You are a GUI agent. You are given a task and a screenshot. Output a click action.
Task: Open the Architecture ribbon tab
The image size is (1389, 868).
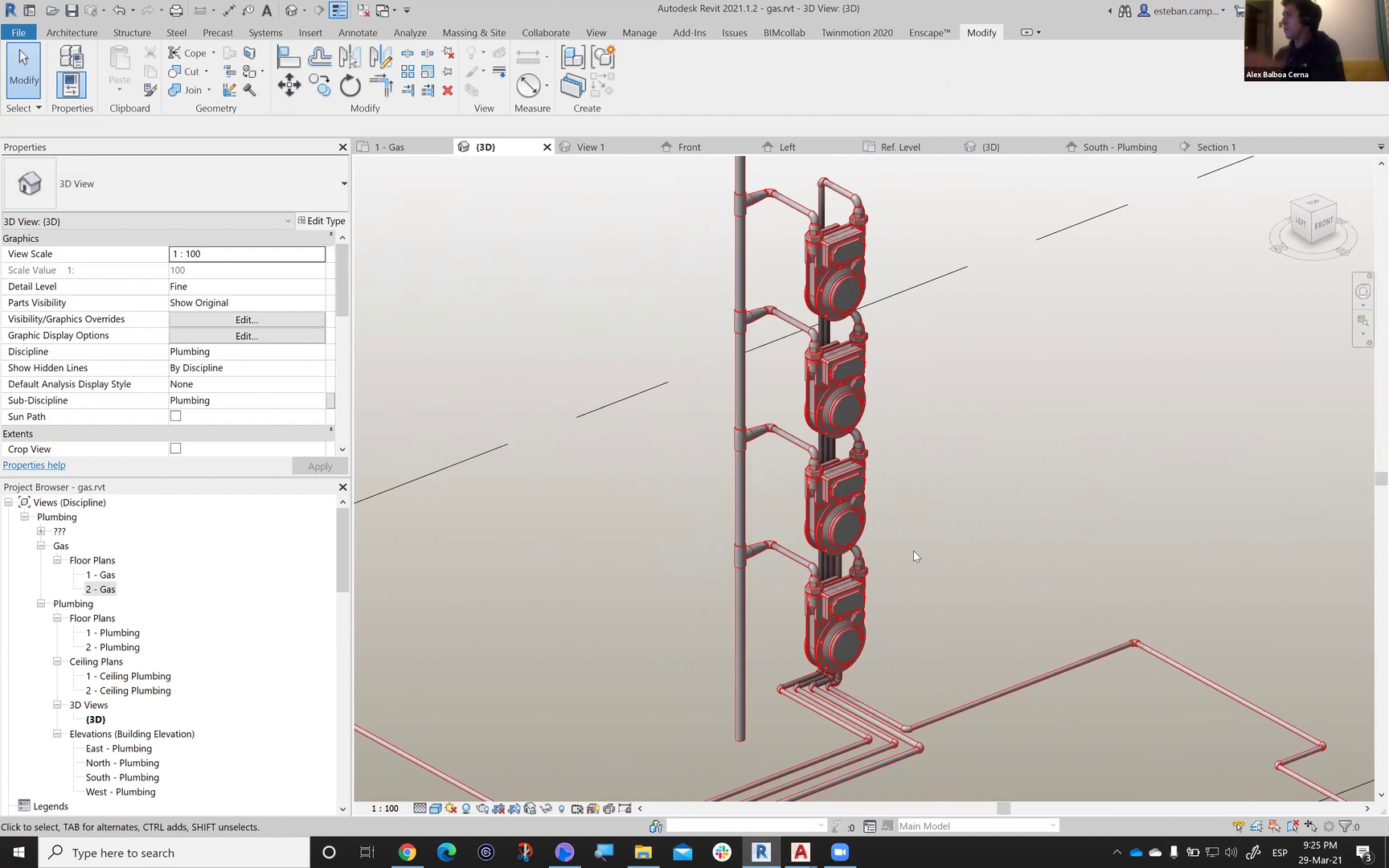click(x=72, y=33)
